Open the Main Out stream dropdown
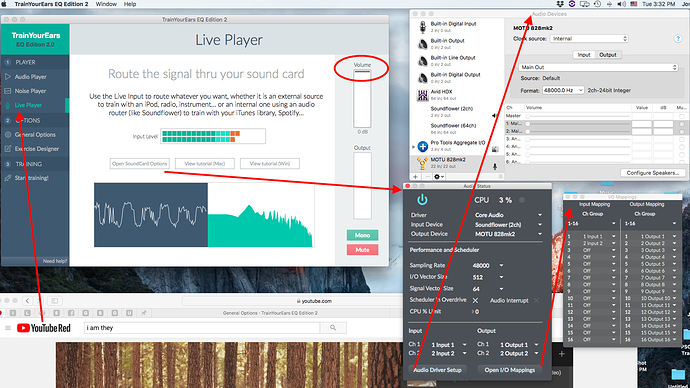Image resolution: width=690 pixels, height=388 pixels. pyautogui.click(x=598, y=67)
